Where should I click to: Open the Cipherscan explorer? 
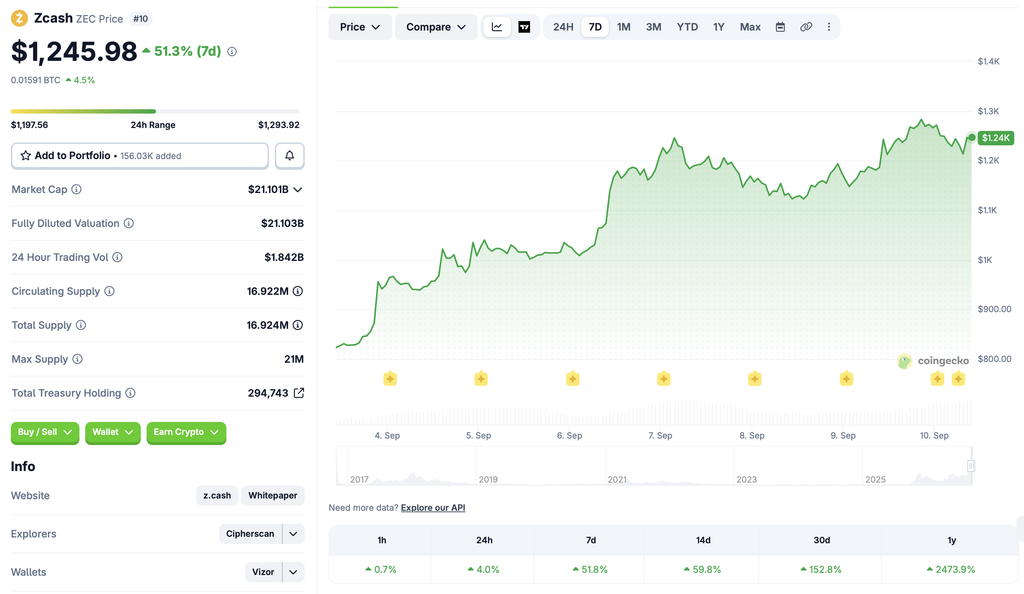(250, 534)
